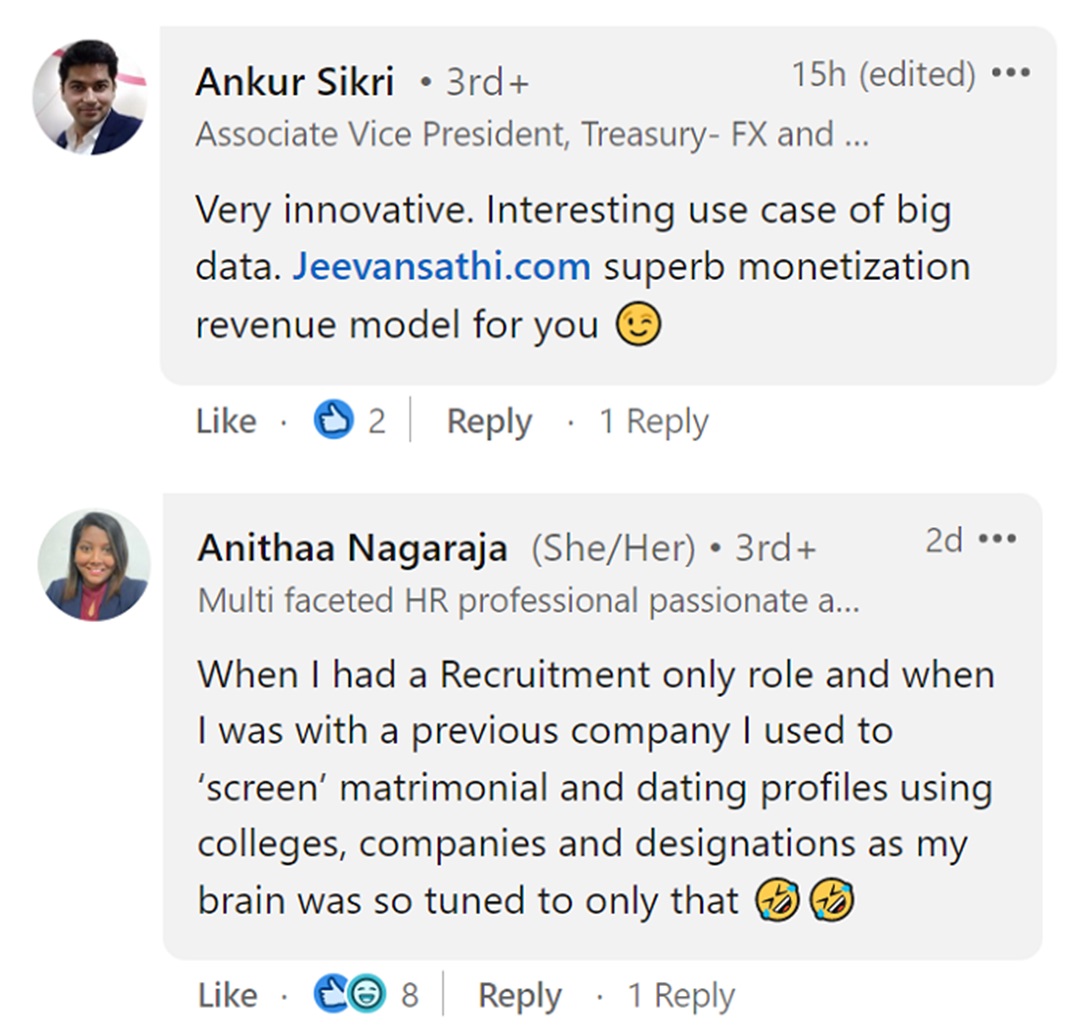View the 8 reactions count on Anithaa's comment
The image size is (1083, 1034).
coord(409,995)
